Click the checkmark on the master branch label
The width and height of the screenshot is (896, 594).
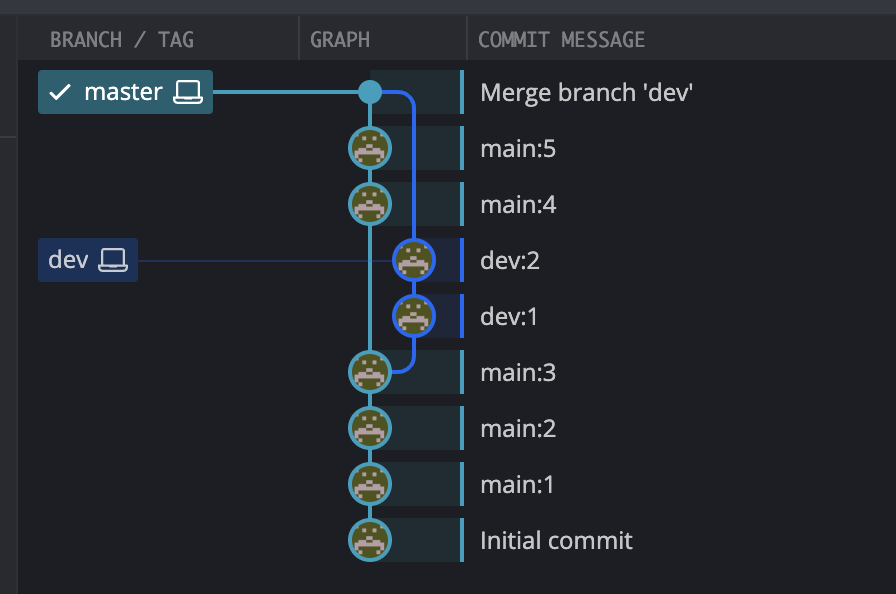pos(60,91)
